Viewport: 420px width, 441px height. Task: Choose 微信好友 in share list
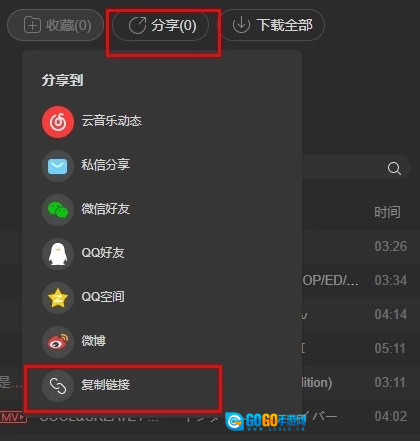pyautogui.click(x=106, y=209)
